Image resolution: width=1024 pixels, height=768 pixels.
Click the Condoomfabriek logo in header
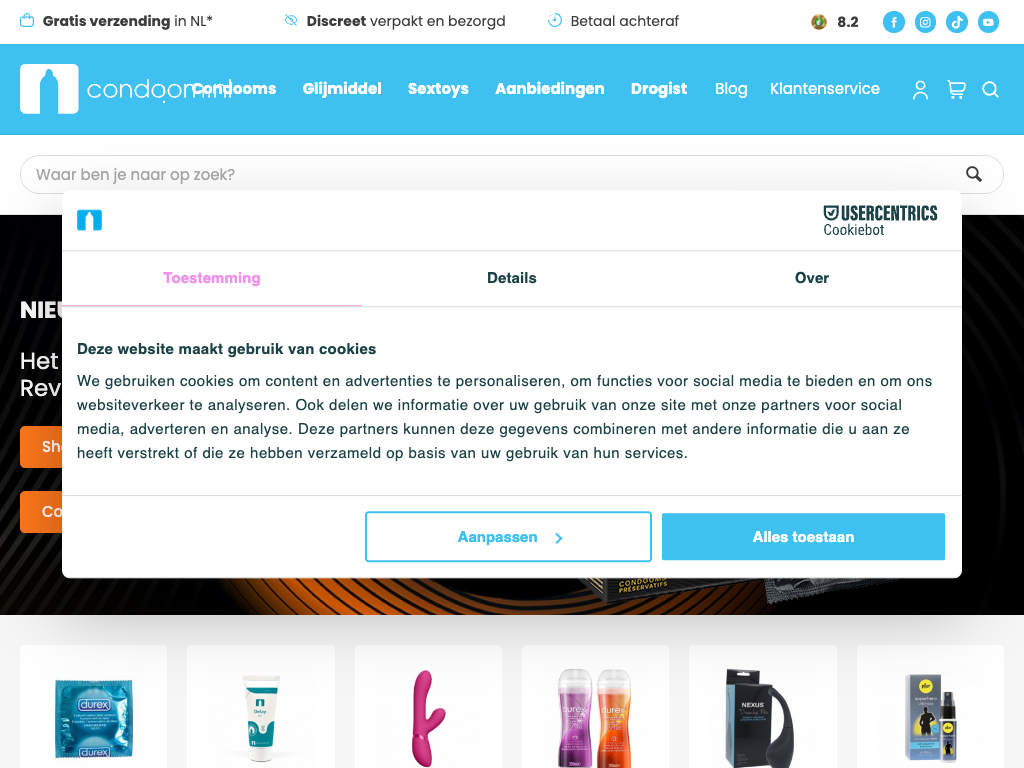125,89
